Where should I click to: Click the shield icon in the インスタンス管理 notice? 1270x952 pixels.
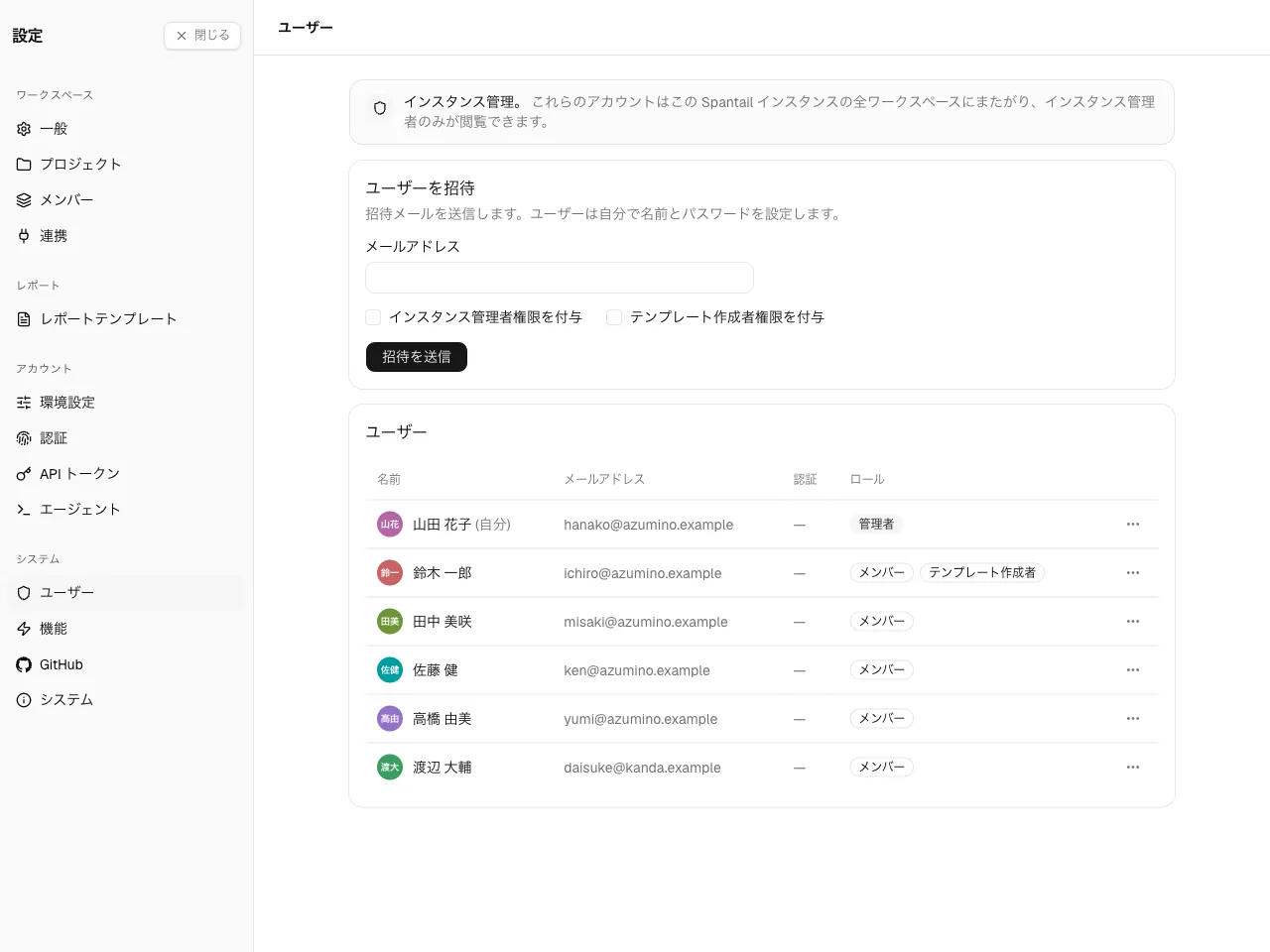coord(380,108)
